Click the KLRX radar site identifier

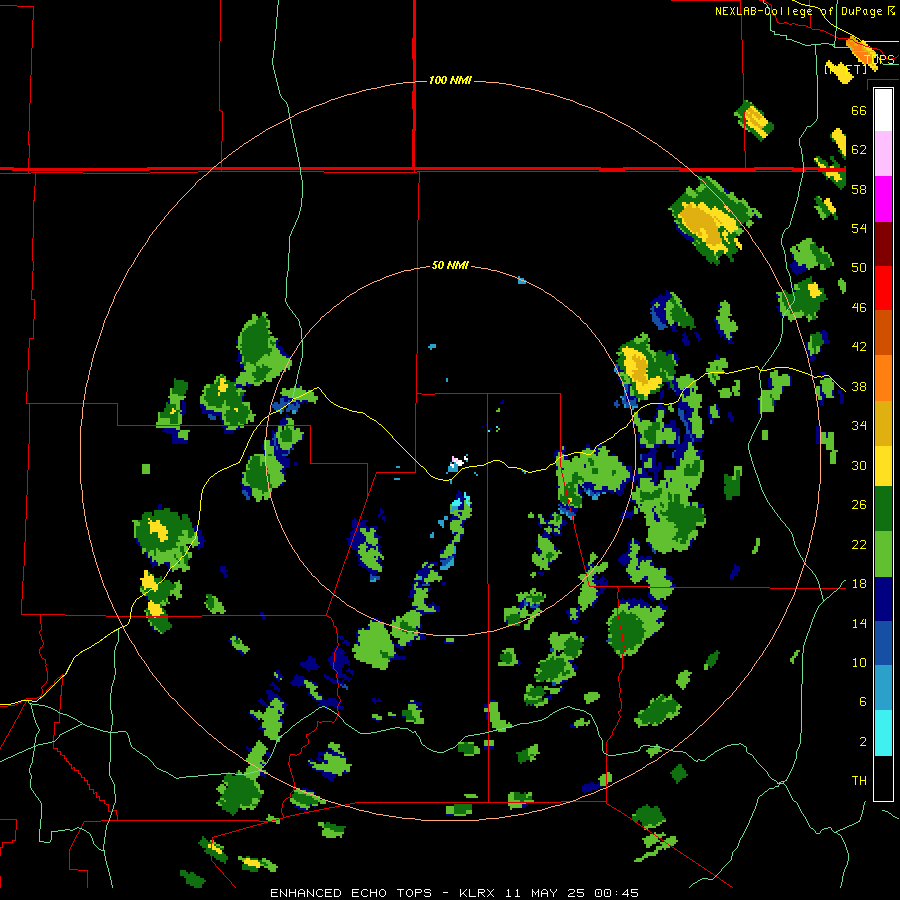click(x=479, y=893)
